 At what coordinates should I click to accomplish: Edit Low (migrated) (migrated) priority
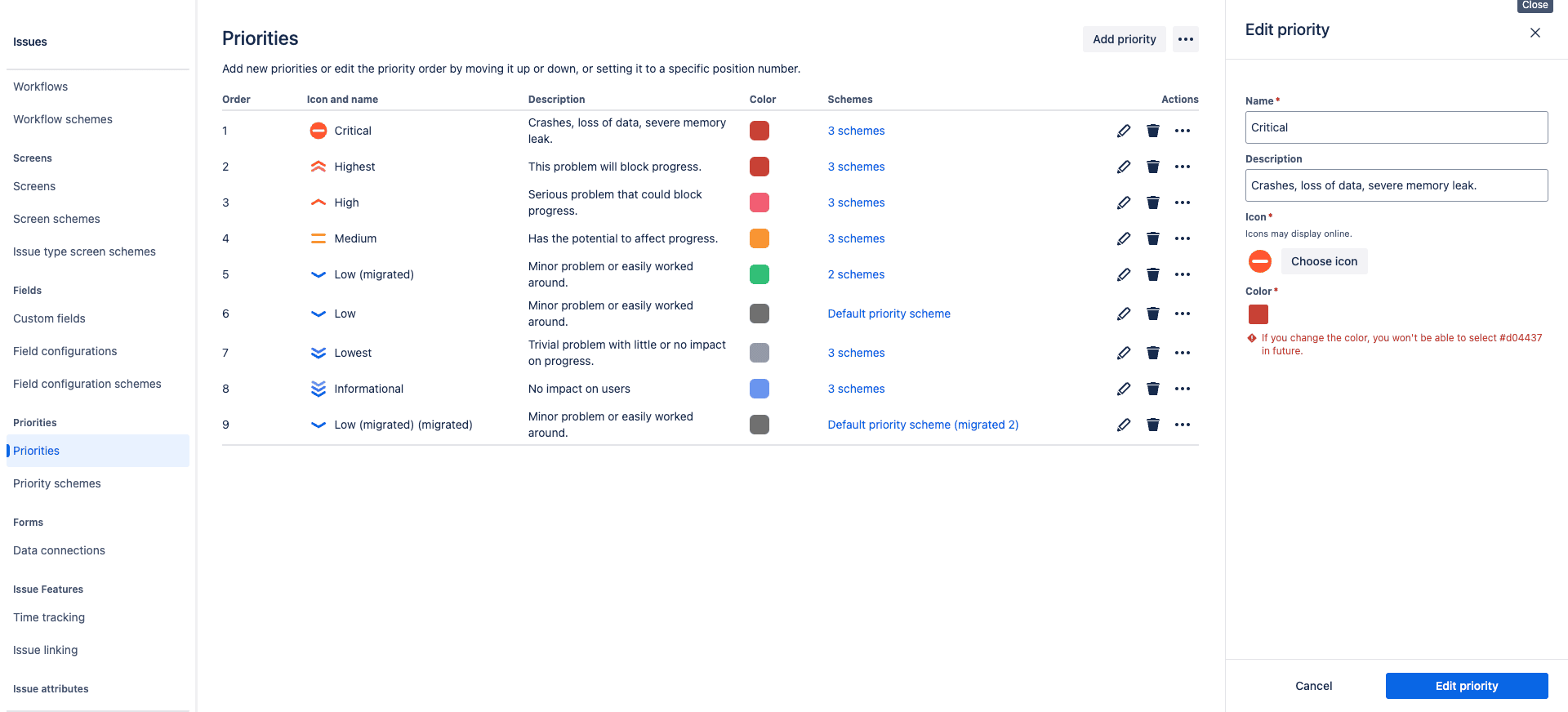point(1124,425)
